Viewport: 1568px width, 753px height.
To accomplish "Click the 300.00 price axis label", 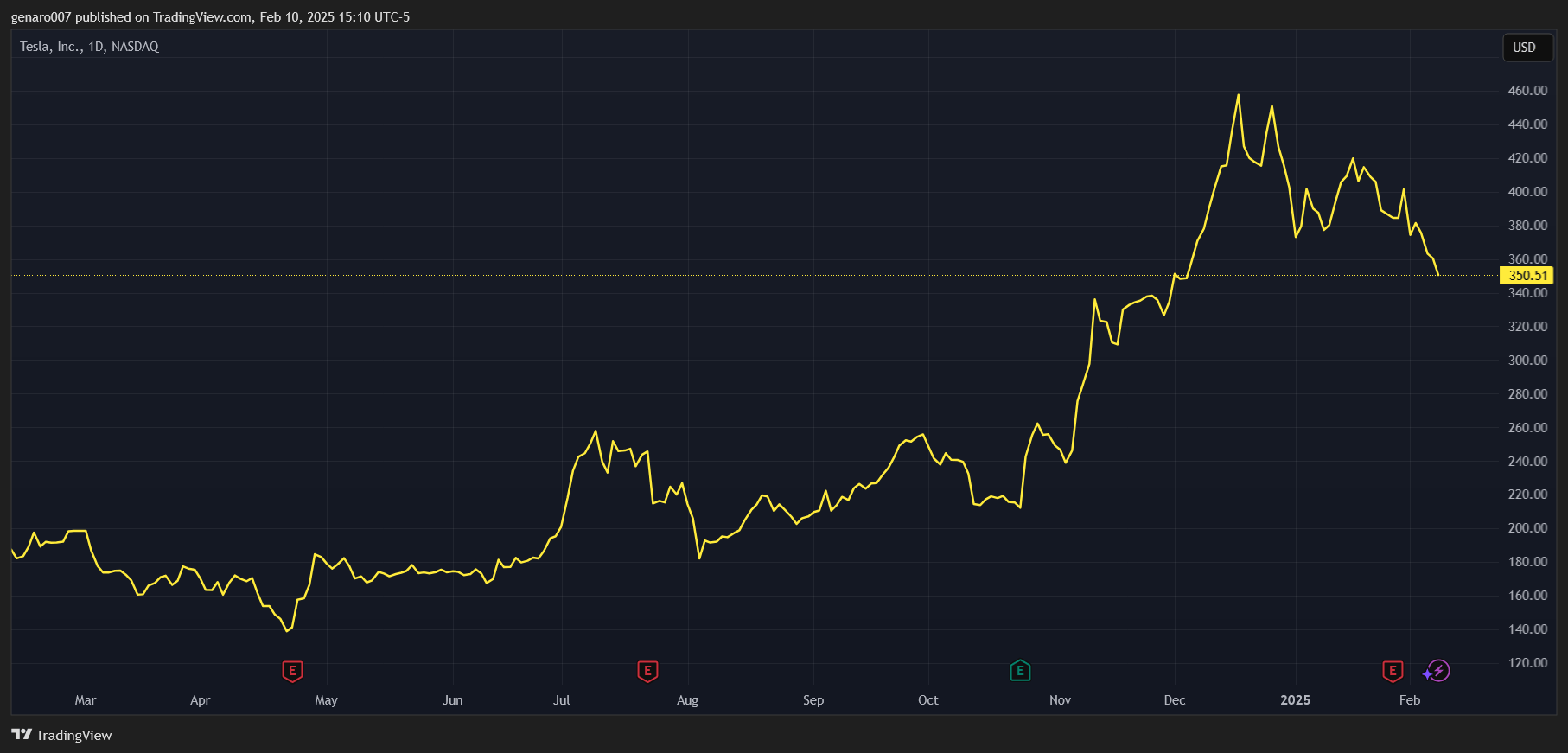I will point(1527,361).
